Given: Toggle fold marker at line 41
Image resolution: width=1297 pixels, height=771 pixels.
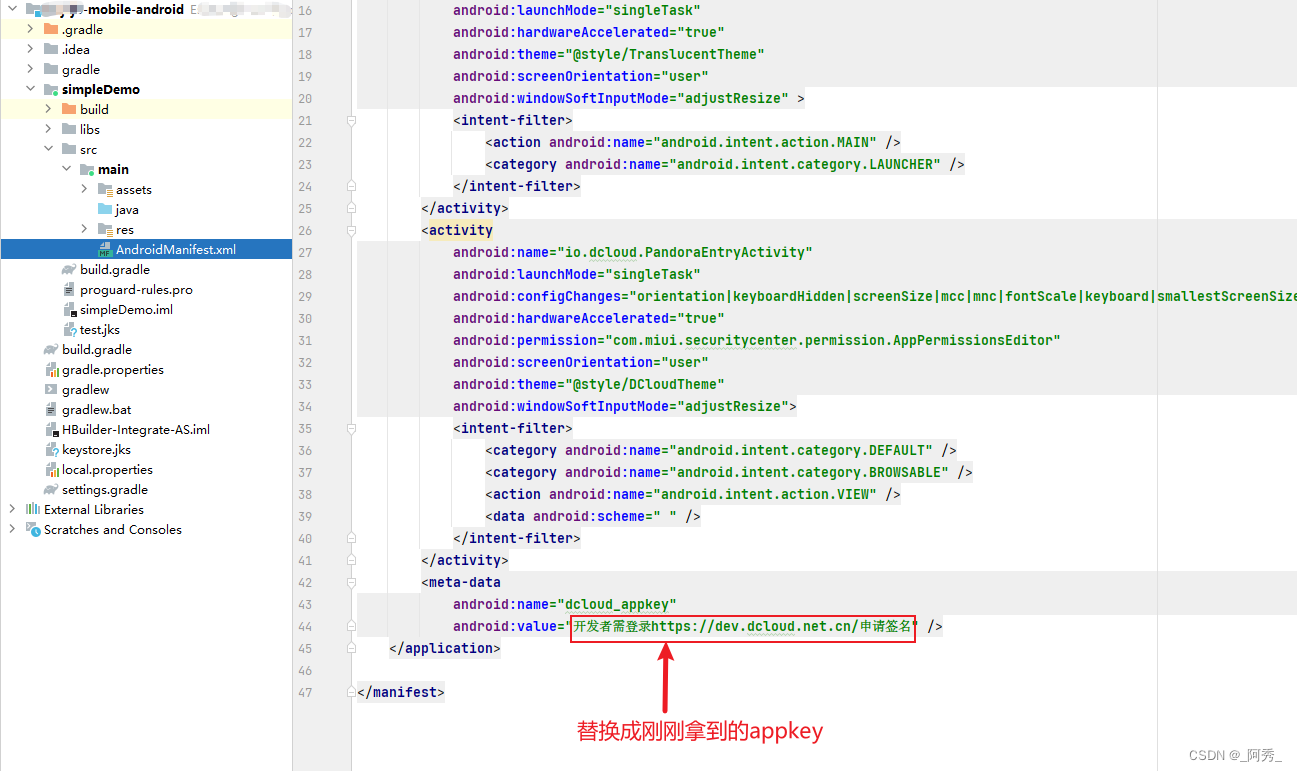Looking at the screenshot, I should pyautogui.click(x=351, y=560).
